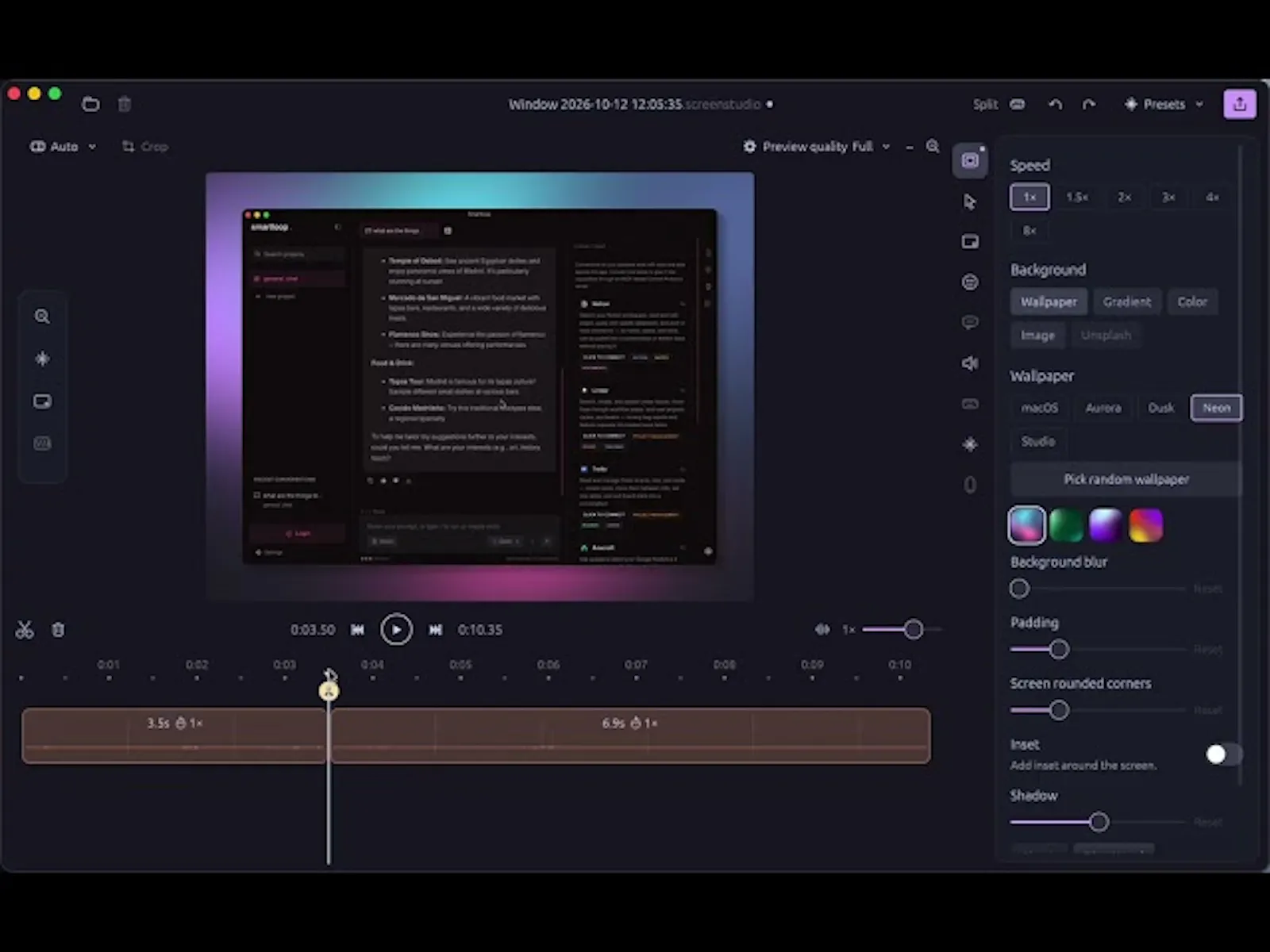
Task: Choose the Studio wallpaper category
Action: [1038, 441]
